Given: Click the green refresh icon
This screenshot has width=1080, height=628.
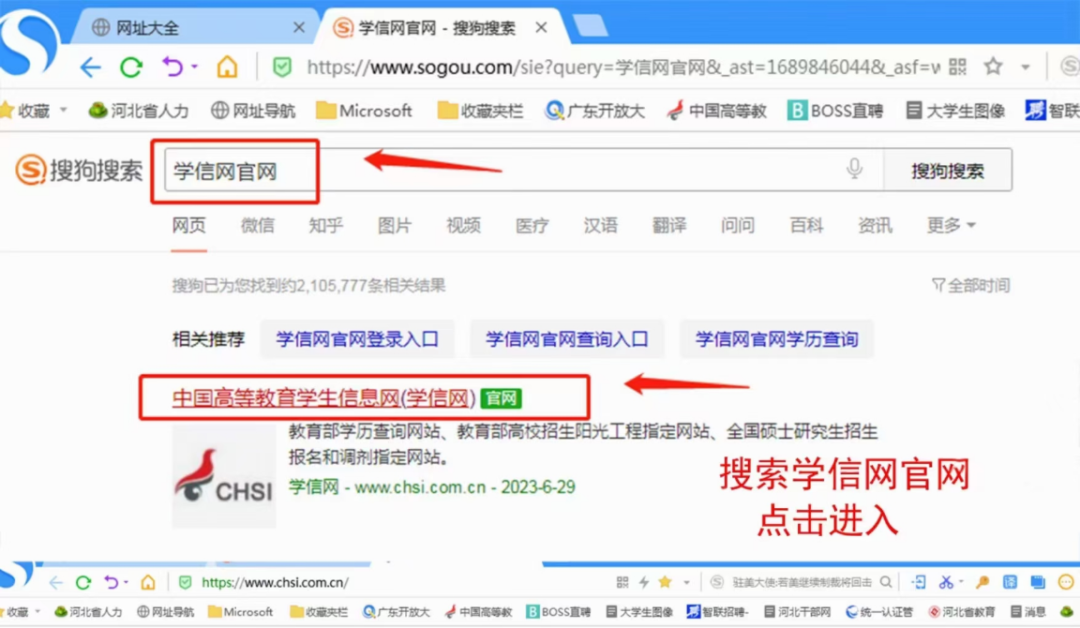Looking at the screenshot, I should [x=132, y=67].
